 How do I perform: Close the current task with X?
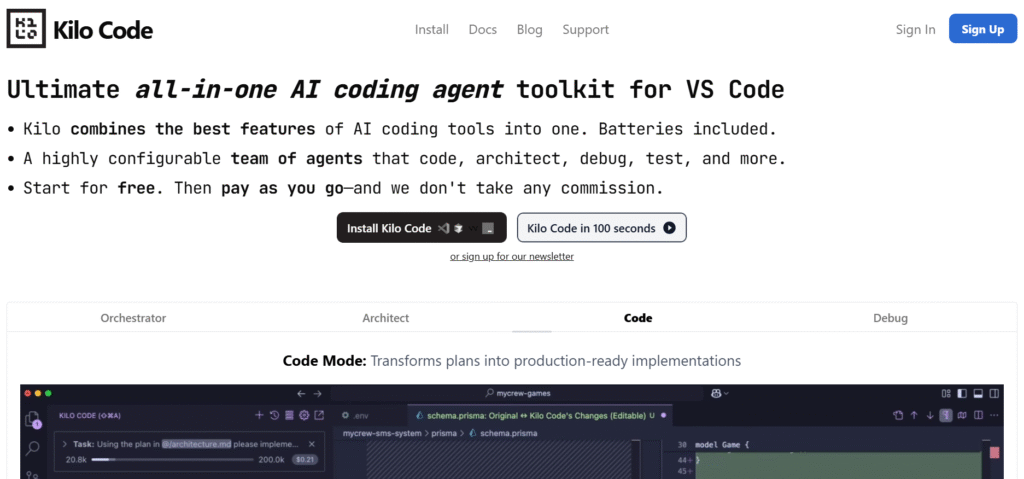tap(312, 444)
